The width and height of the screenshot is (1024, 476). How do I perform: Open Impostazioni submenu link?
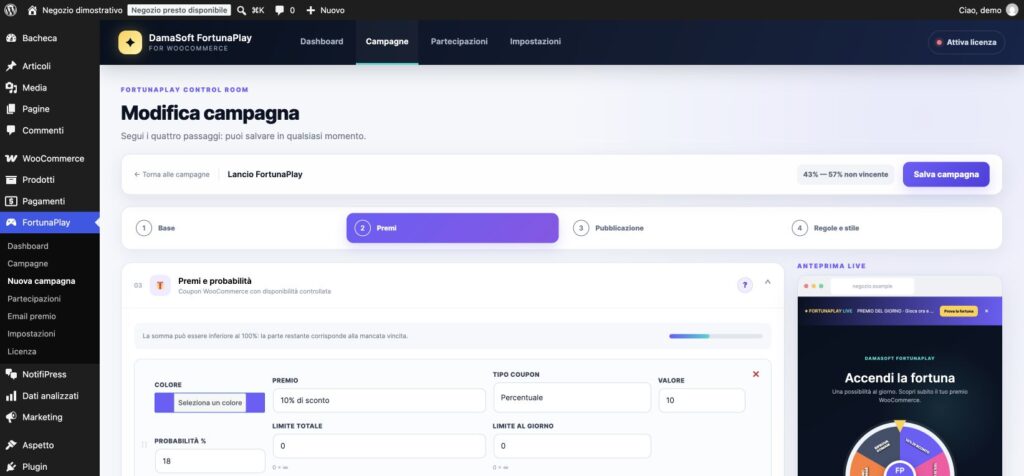31,334
